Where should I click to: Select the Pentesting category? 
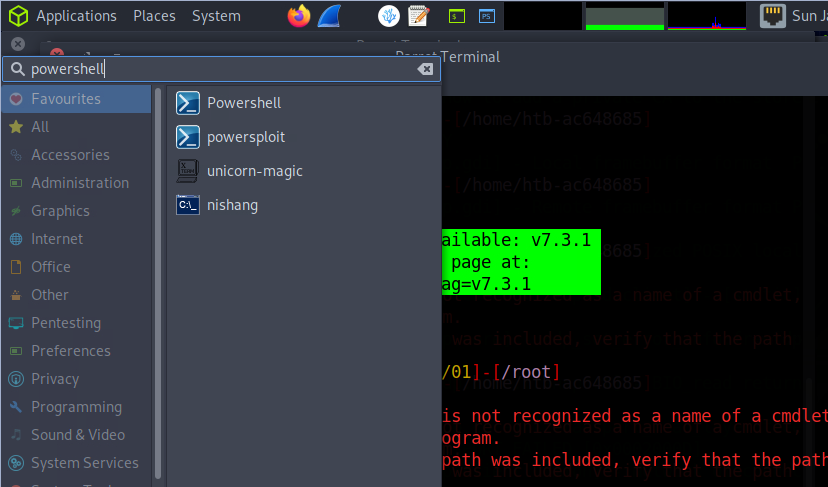[x=77, y=323]
